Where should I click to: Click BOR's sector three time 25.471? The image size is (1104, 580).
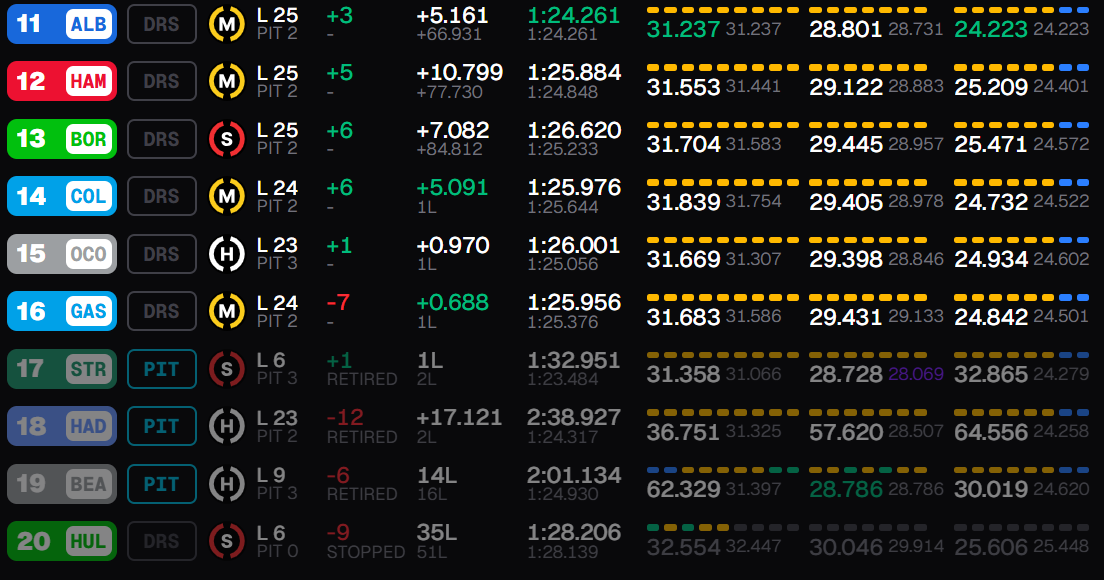[x=991, y=144]
